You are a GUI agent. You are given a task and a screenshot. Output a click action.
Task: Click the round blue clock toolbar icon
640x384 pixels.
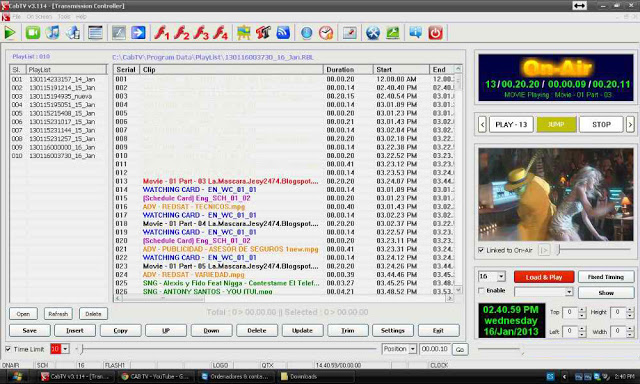pos(307,33)
